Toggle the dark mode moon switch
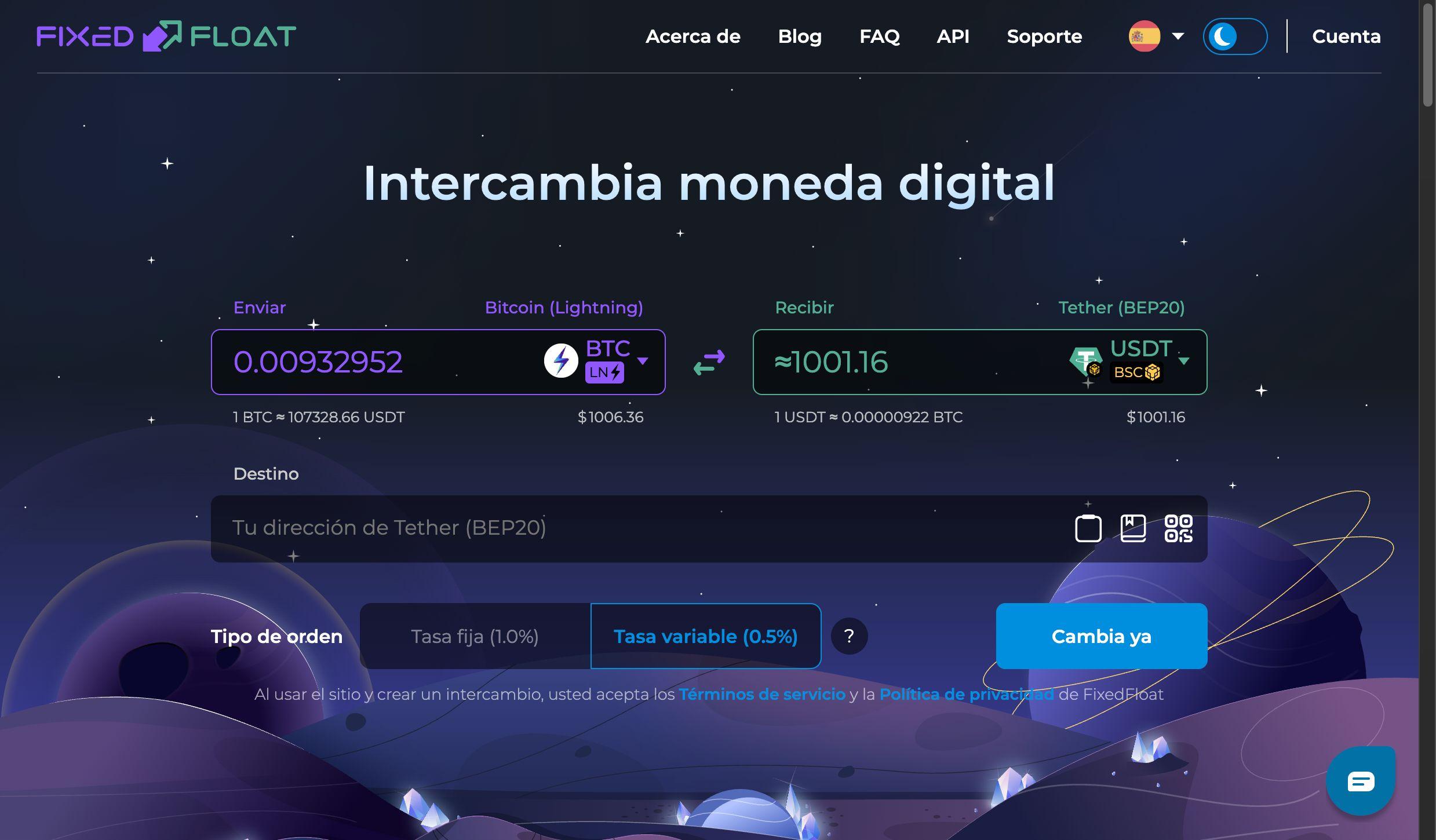Viewport: 1436px width, 840px height. coord(1234,36)
